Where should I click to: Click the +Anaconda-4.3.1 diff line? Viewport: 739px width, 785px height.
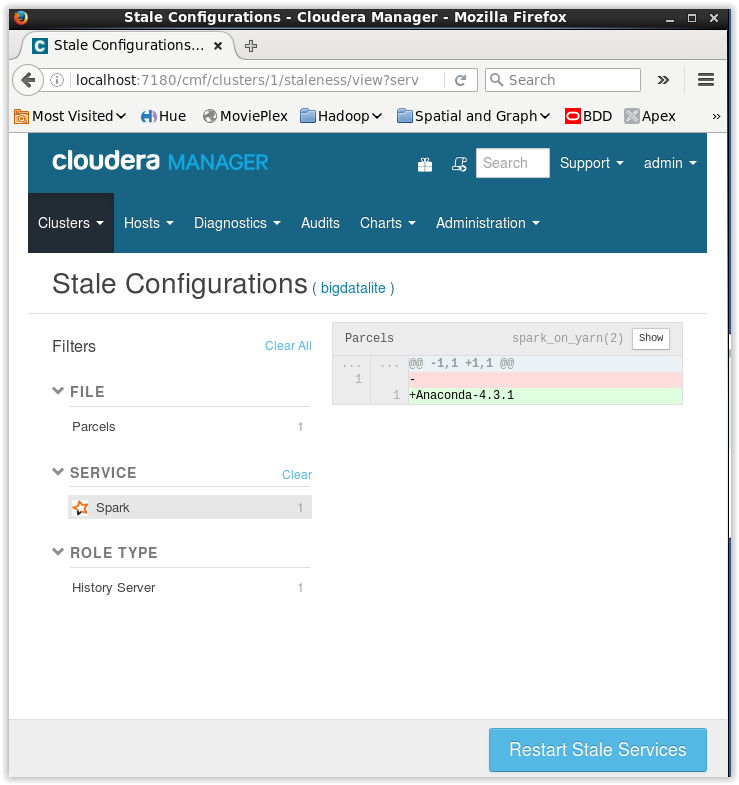click(545, 395)
